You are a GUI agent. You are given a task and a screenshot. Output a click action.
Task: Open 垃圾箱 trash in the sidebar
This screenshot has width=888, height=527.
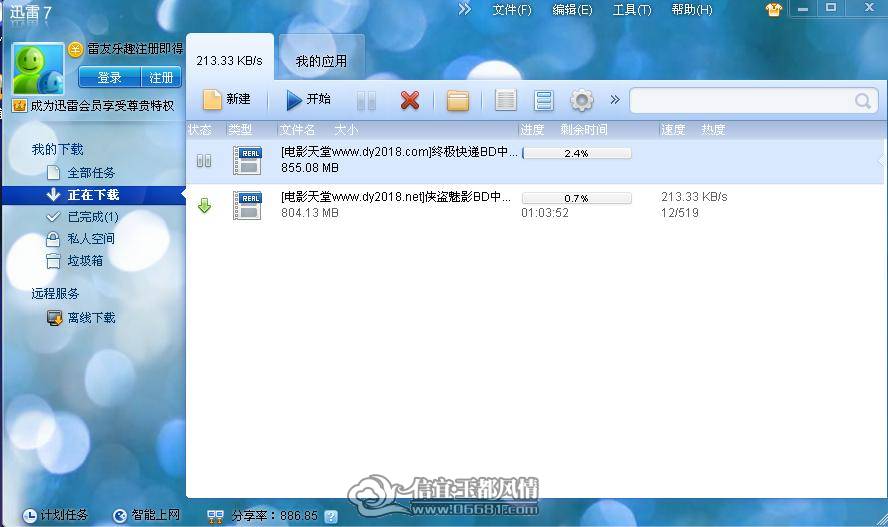(85, 261)
